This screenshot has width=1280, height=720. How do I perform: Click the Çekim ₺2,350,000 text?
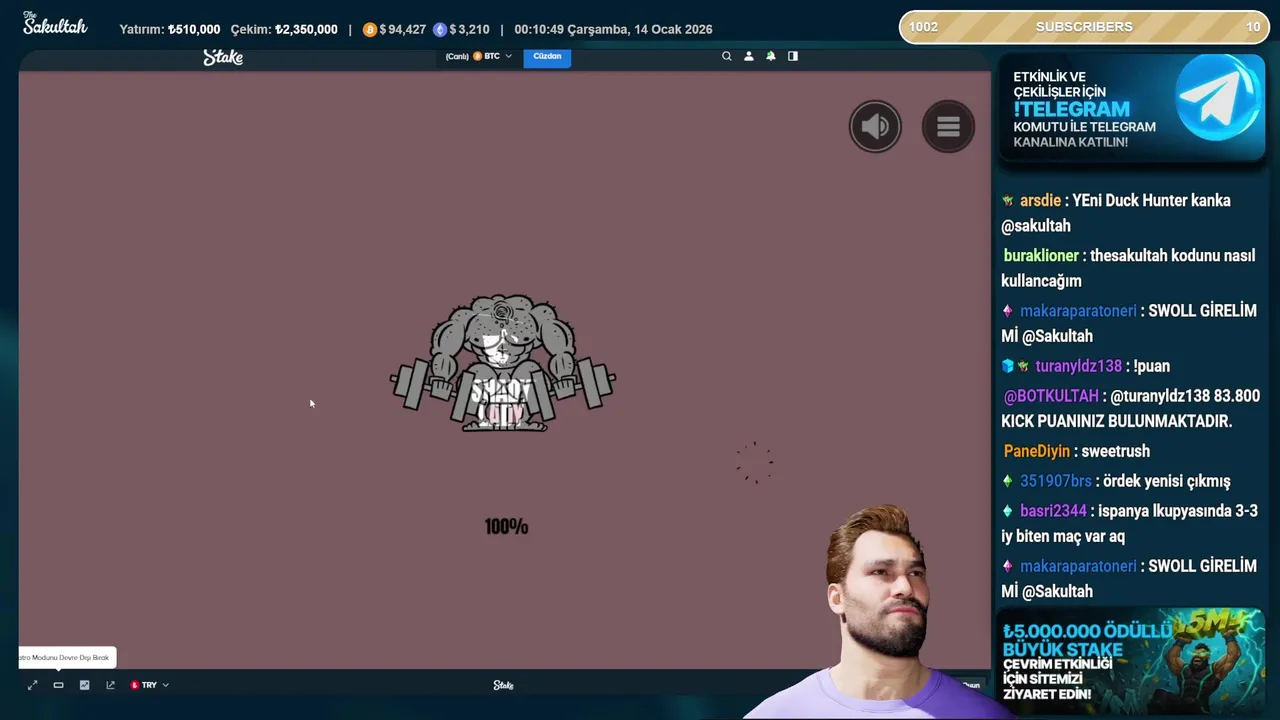tap(284, 30)
